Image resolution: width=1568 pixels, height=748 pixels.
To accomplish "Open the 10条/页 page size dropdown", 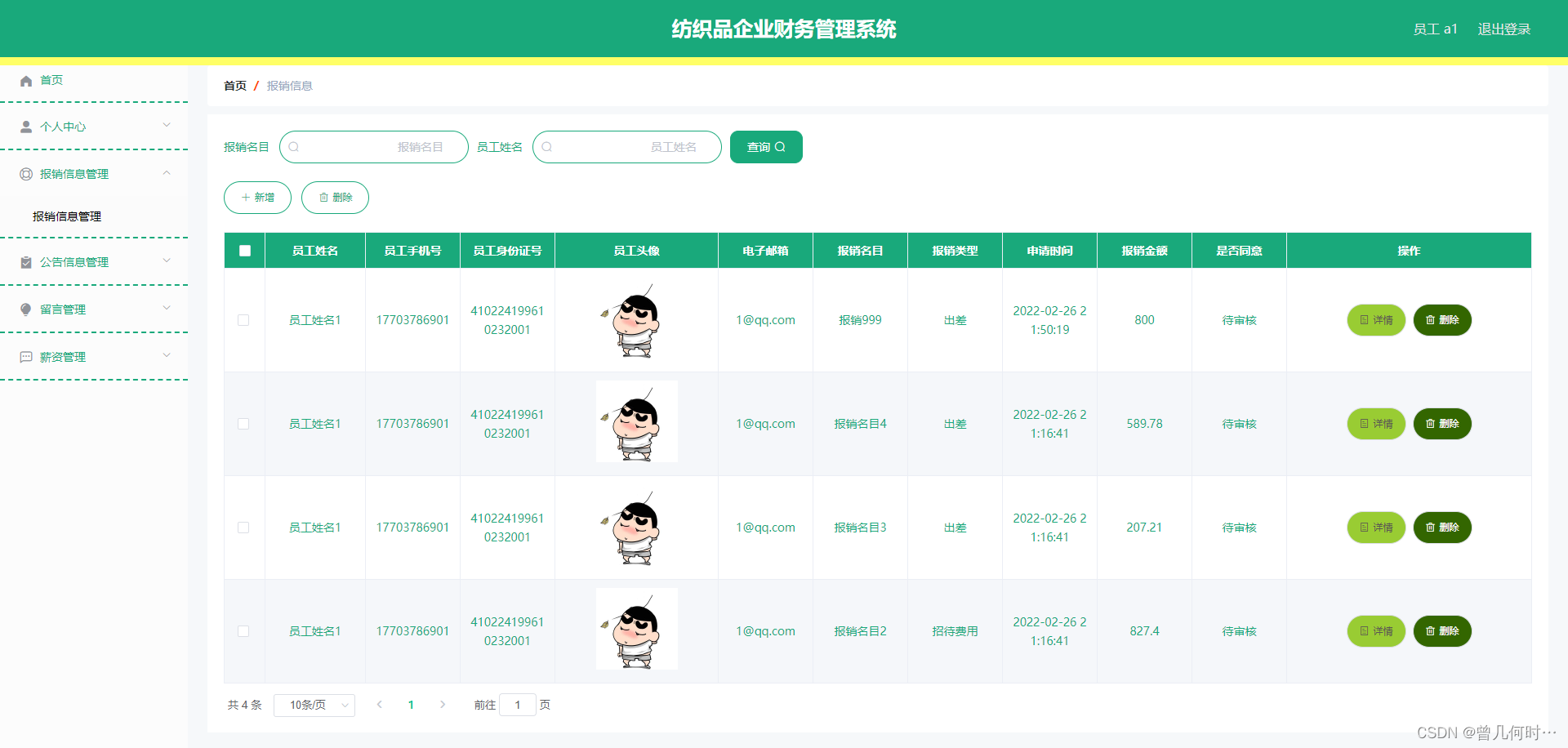I will point(314,705).
